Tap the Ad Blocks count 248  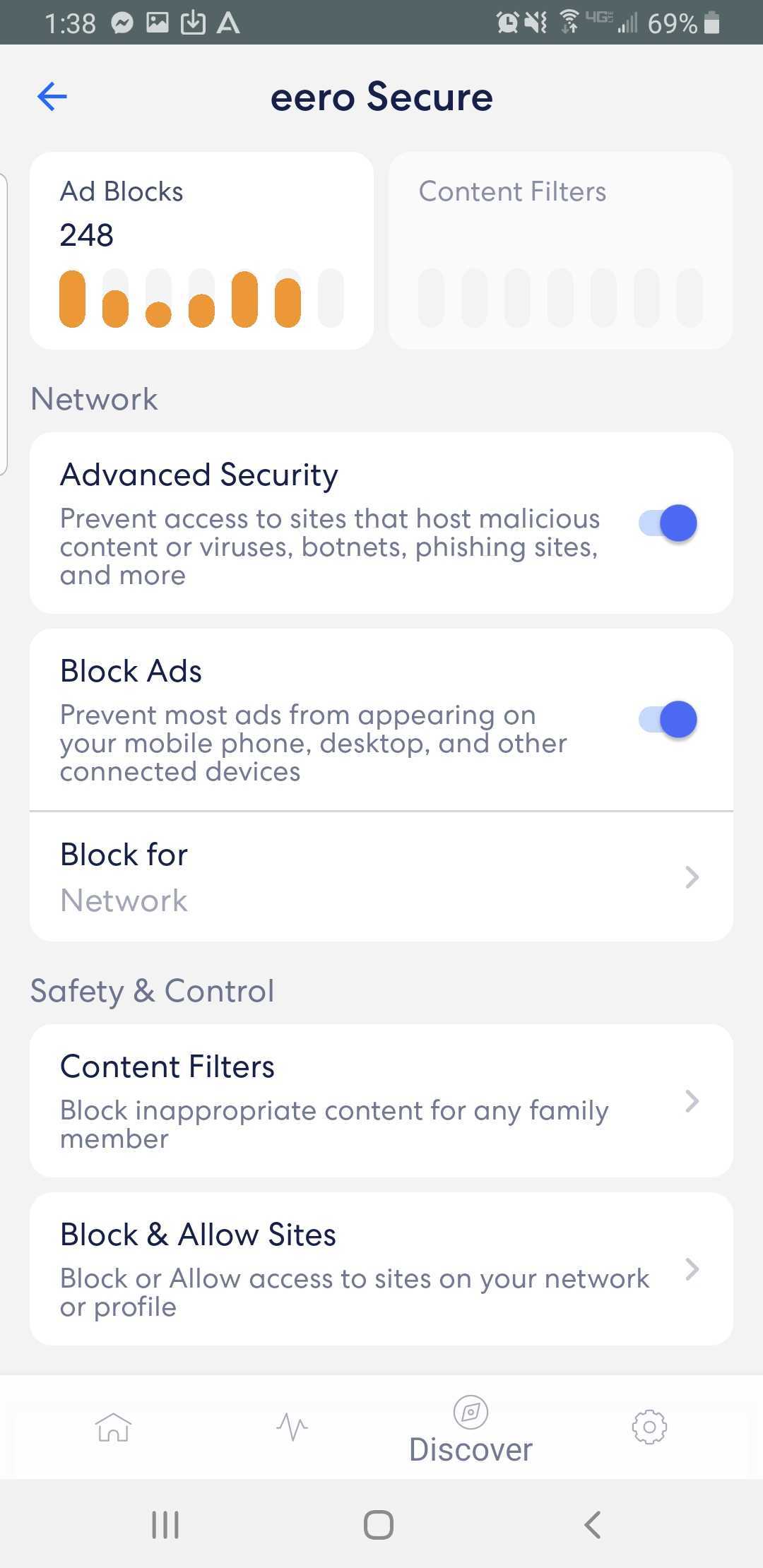coord(86,235)
